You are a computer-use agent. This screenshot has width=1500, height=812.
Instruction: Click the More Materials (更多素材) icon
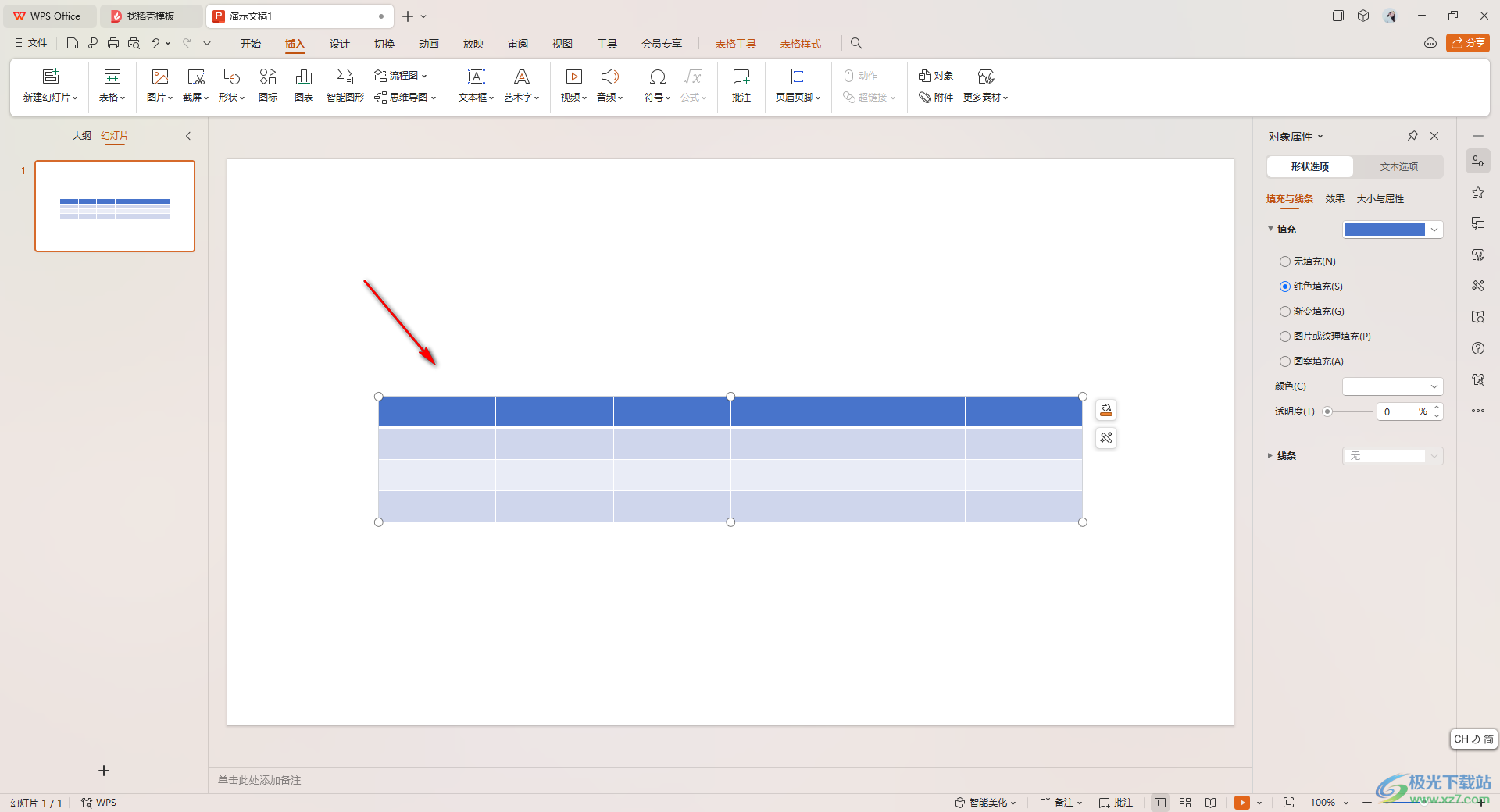point(986,77)
